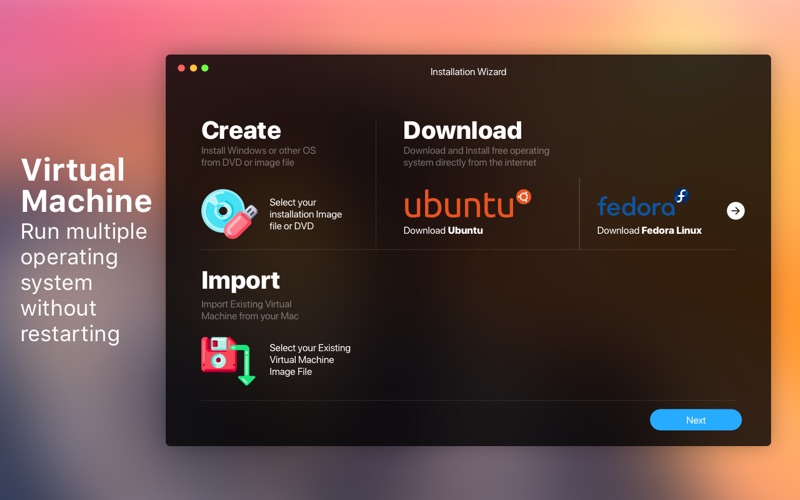Choose "Download Ubuntu" label
This screenshot has height=500, width=800.
tap(443, 231)
